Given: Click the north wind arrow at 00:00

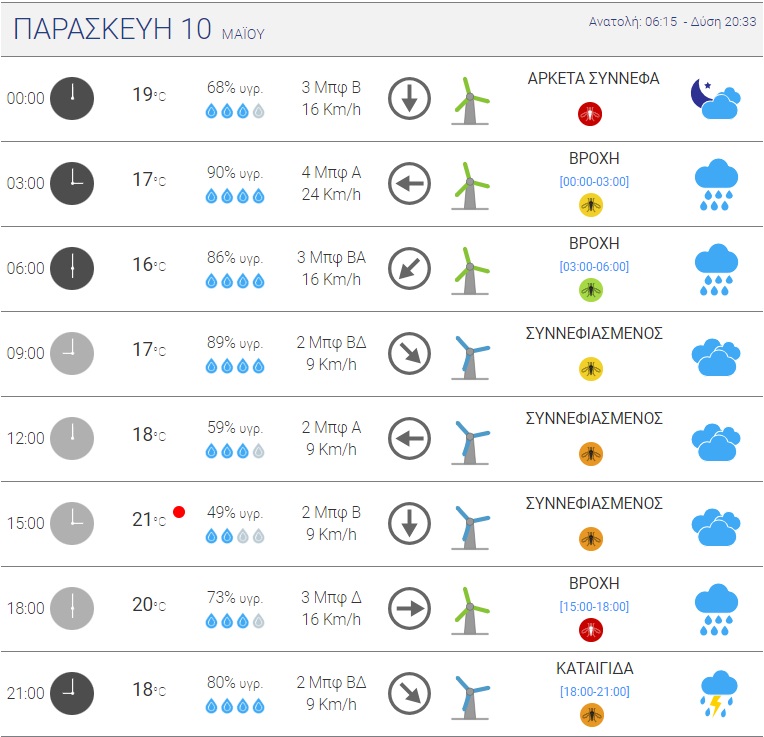Looking at the screenshot, I should coord(409,99).
